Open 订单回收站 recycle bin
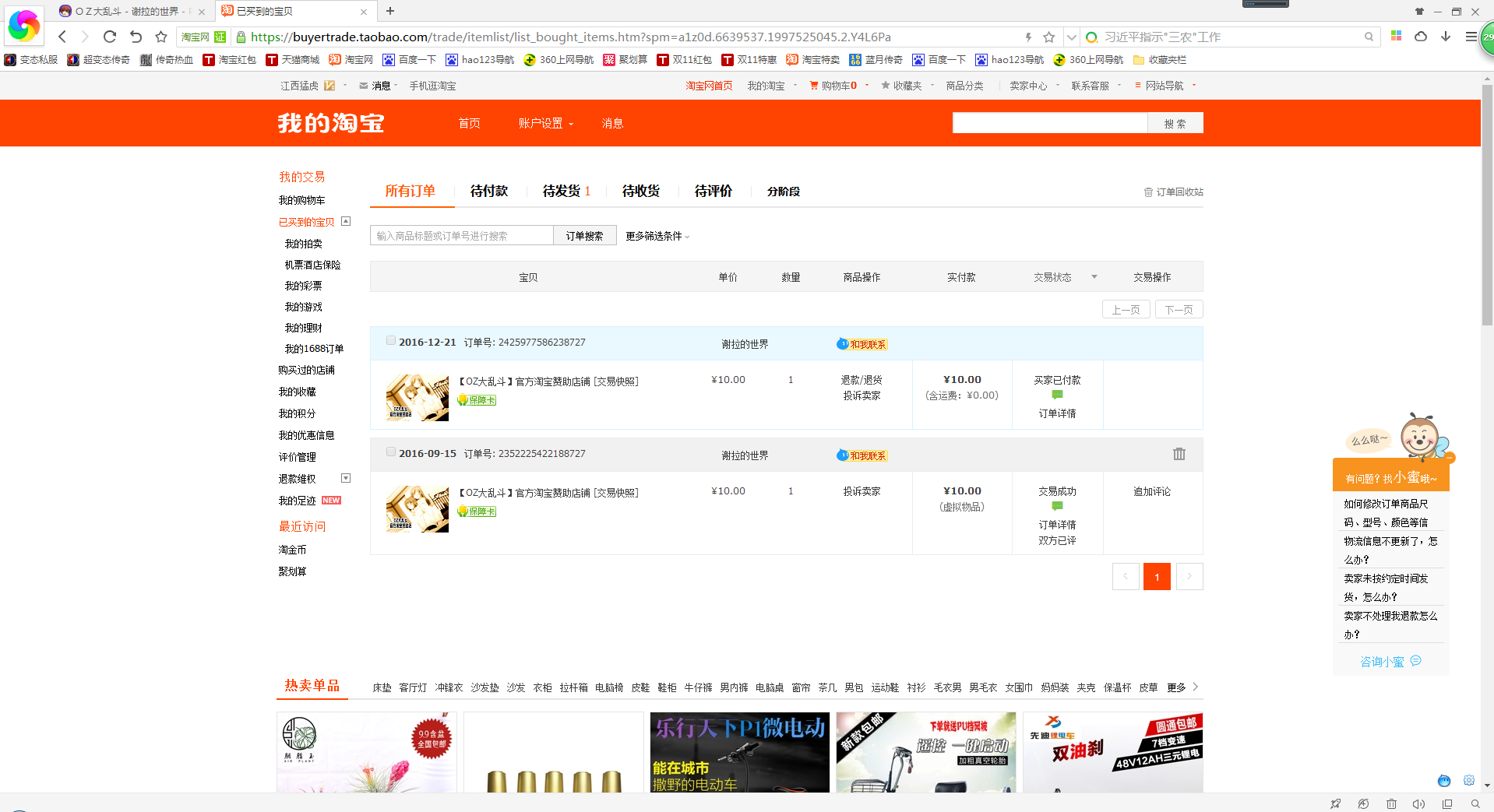Viewport: 1494px width, 812px height. pyautogui.click(x=1174, y=192)
